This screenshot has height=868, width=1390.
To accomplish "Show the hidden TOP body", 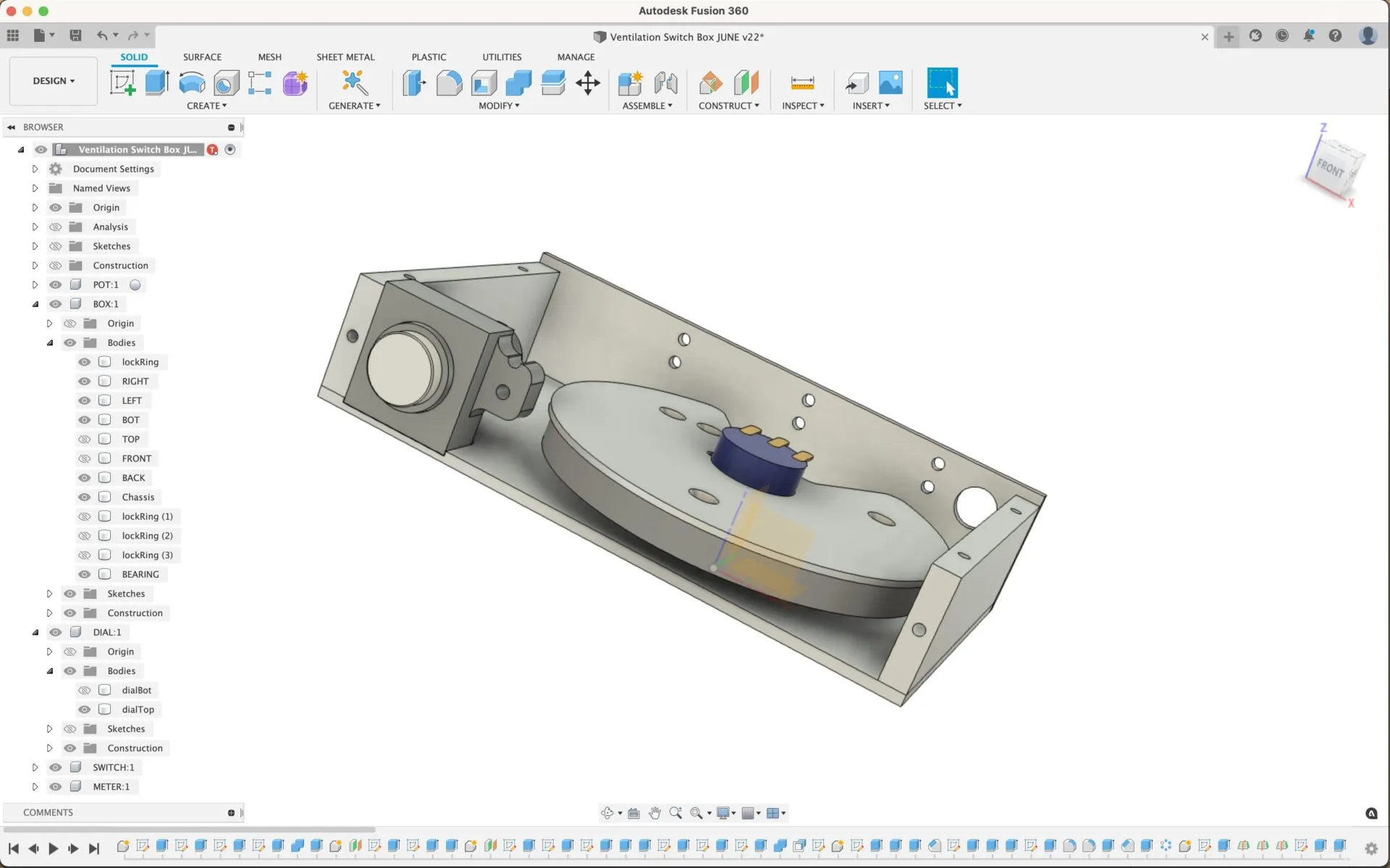I will pyautogui.click(x=85, y=439).
